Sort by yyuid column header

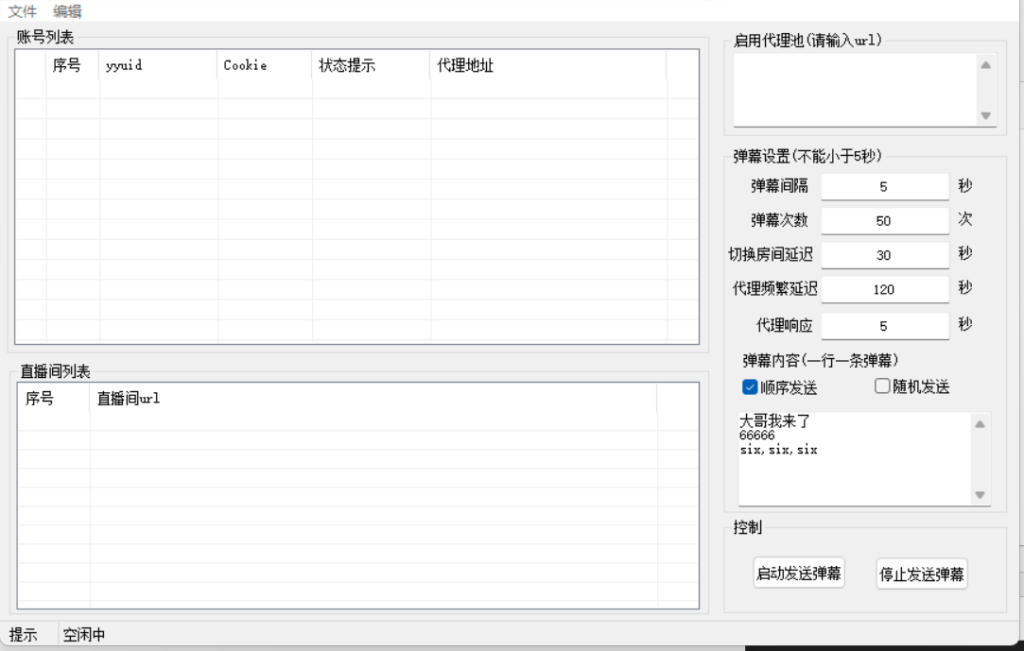point(158,66)
